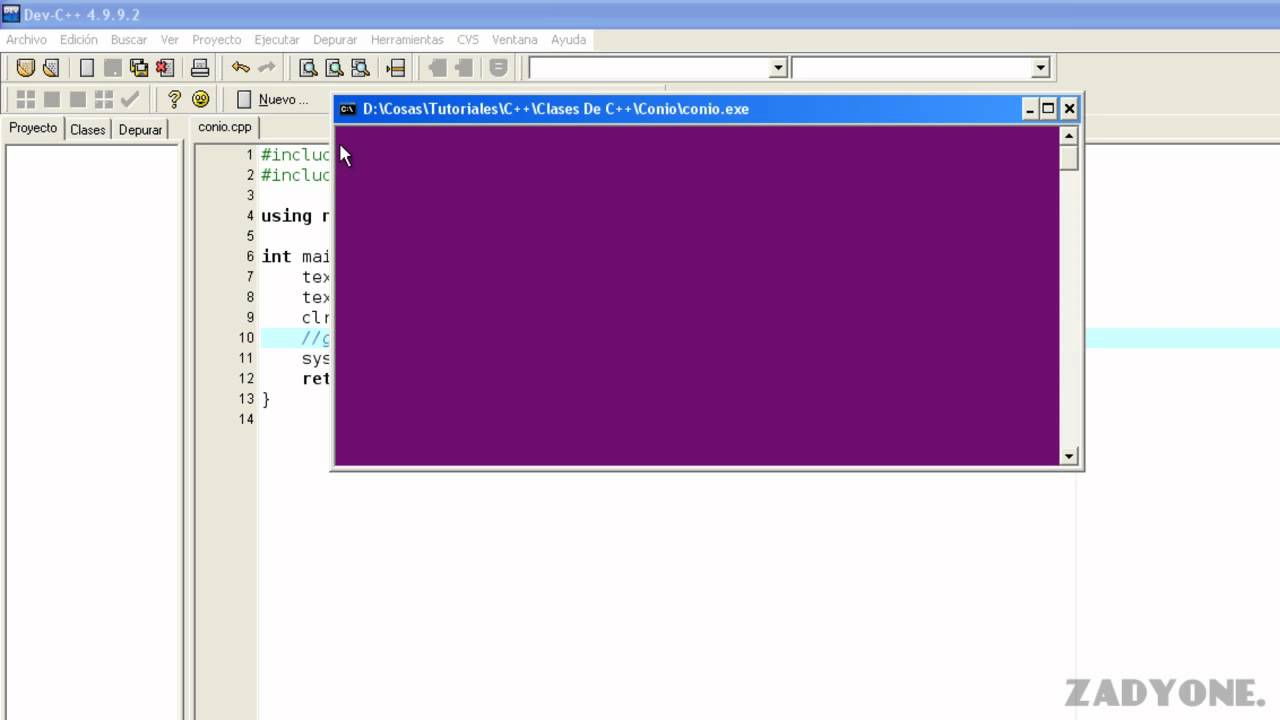This screenshot has width=1280, height=720.
Task: Click the replace text toolbar icon
Action: pyautogui.click(x=334, y=68)
